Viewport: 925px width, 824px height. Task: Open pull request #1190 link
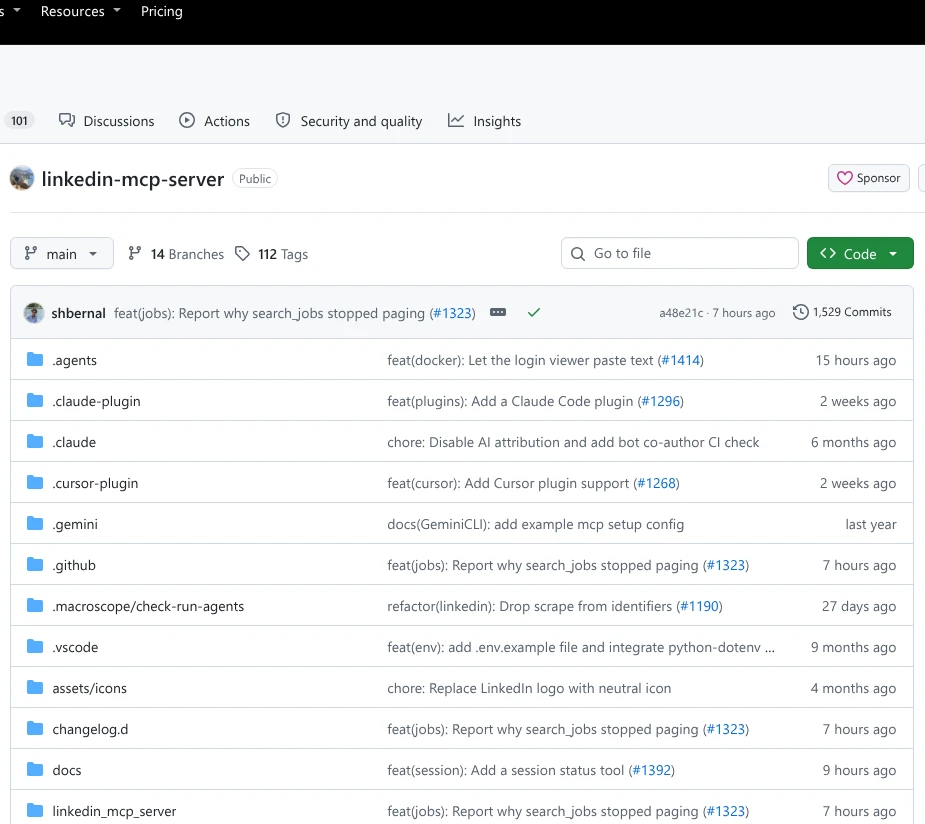click(699, 606)
